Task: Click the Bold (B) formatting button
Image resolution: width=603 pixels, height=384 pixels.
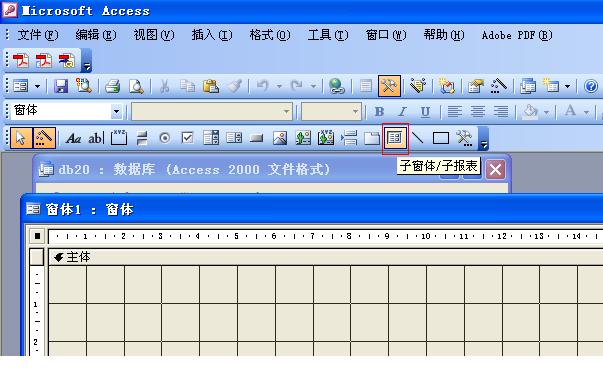Action: 380,111
